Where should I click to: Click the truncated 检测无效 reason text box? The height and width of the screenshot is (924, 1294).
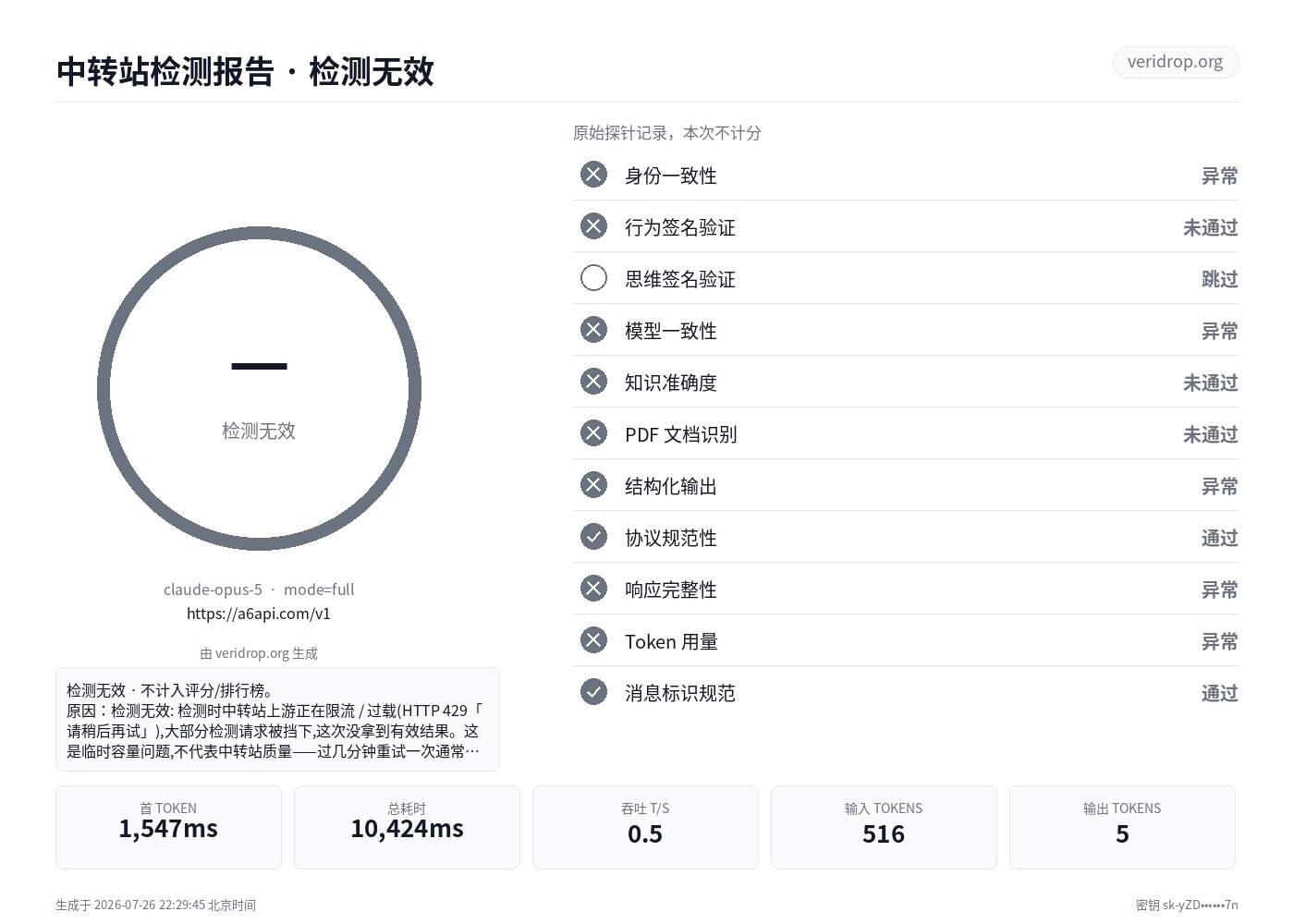pyautogui.click(x=277, y=719)
